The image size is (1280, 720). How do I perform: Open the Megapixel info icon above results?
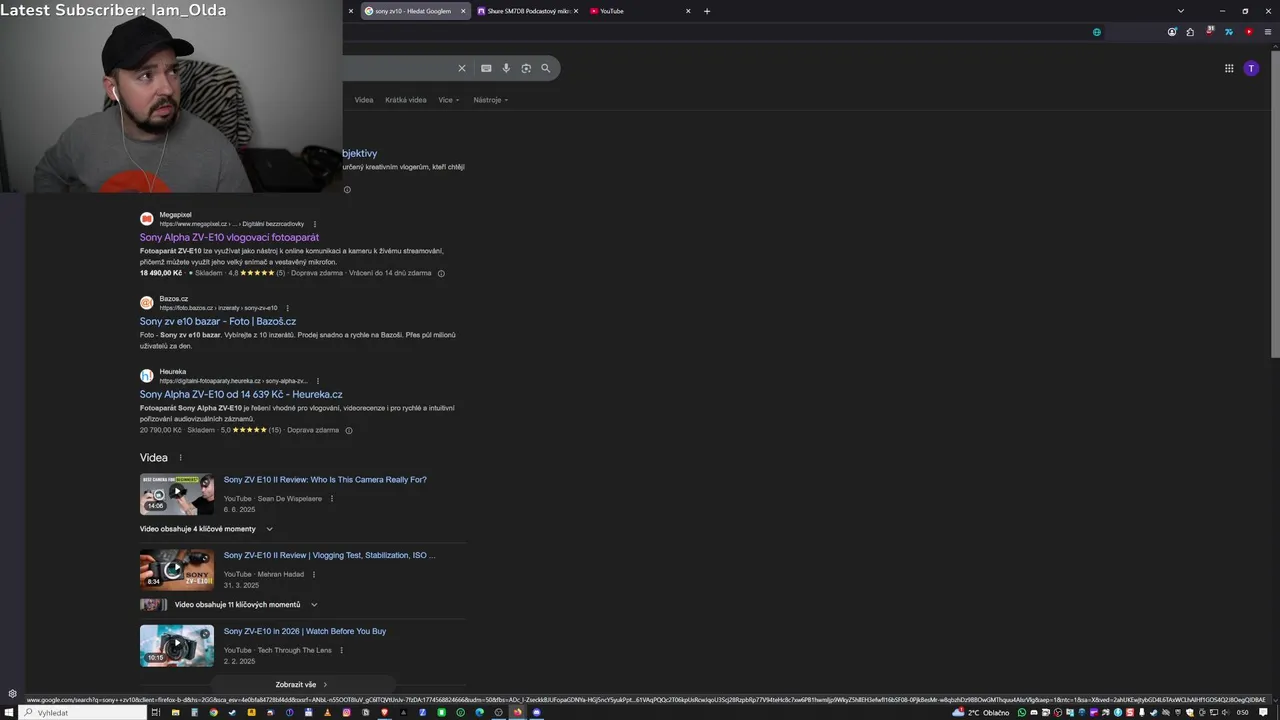click(x=347, y=190)
